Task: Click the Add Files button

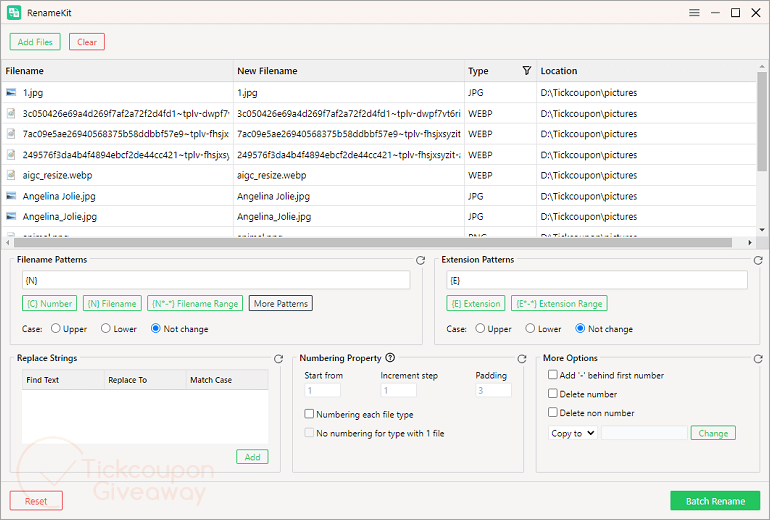Action: tap(35, 42)
